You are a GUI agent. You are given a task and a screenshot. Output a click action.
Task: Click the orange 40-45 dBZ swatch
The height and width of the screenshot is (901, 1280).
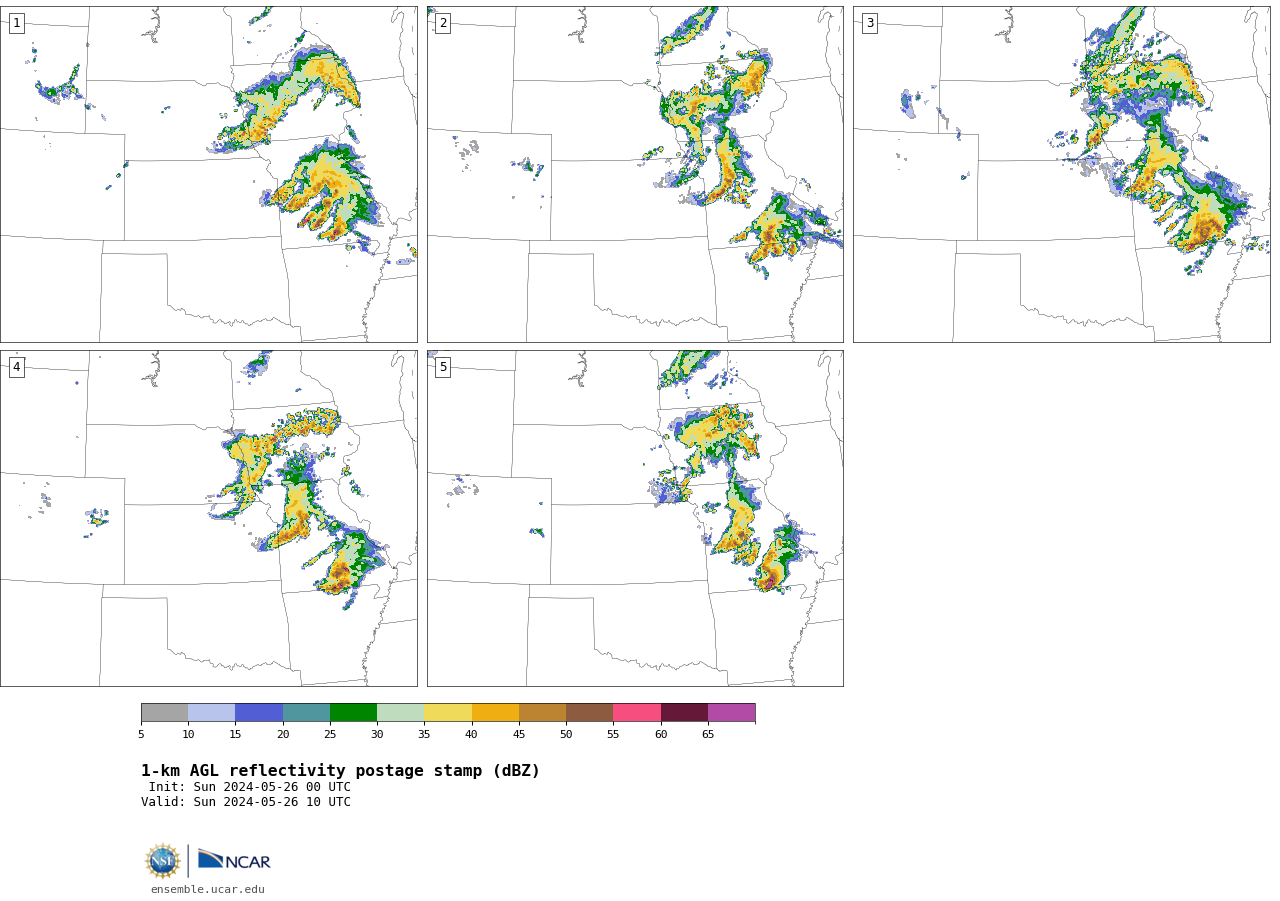coord(495,712)
